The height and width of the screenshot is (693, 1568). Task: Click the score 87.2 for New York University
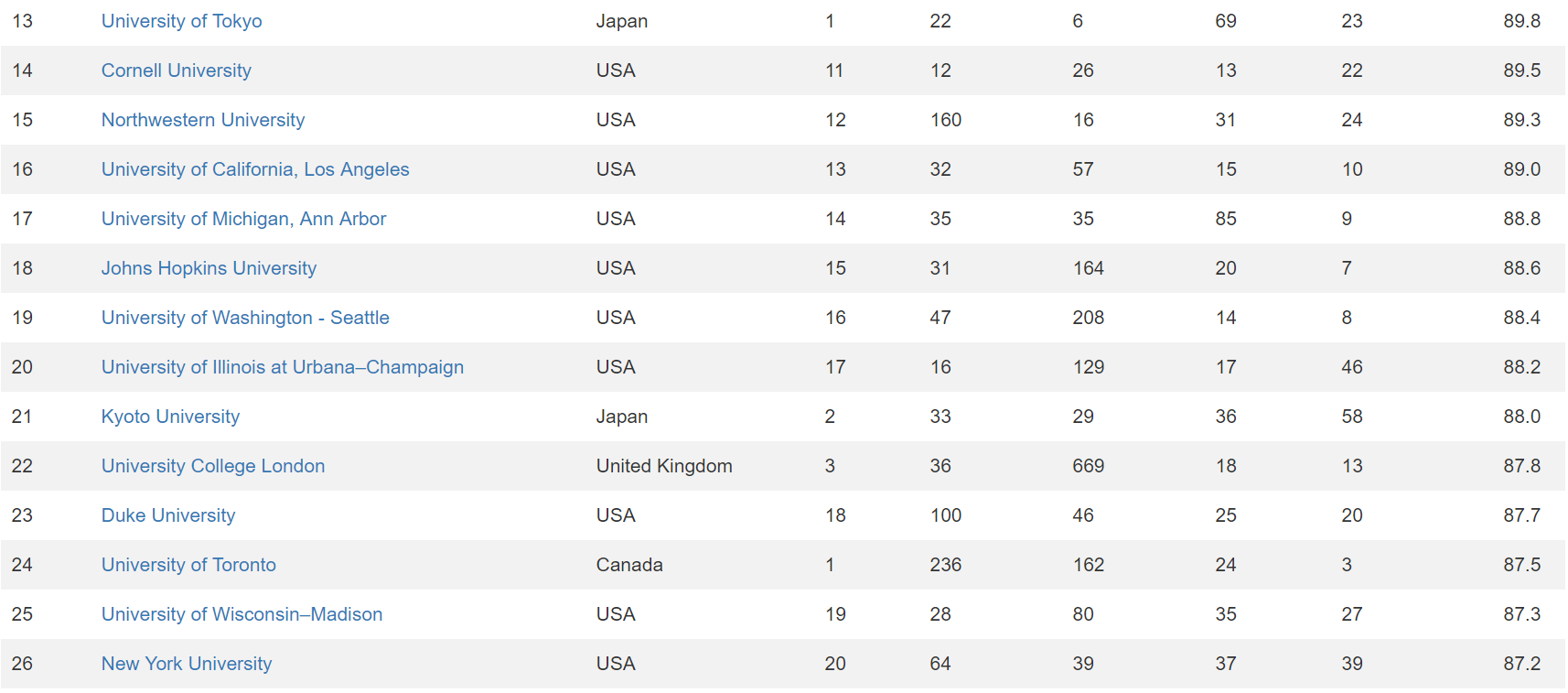click(x=1521, y=664)
